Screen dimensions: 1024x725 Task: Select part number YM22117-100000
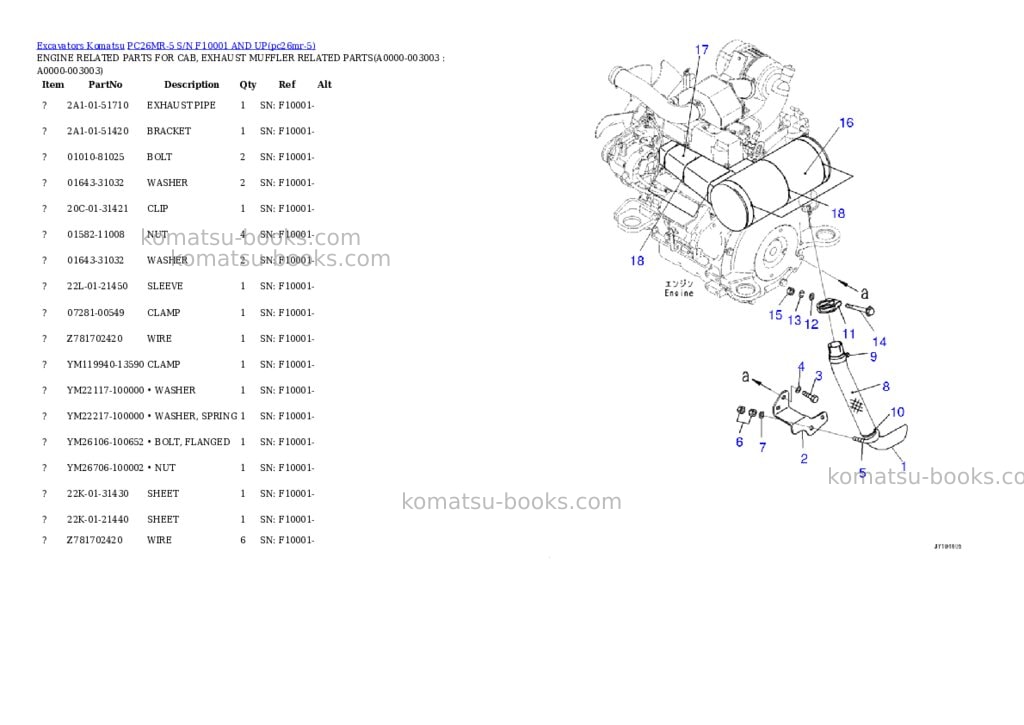point(106,390)
